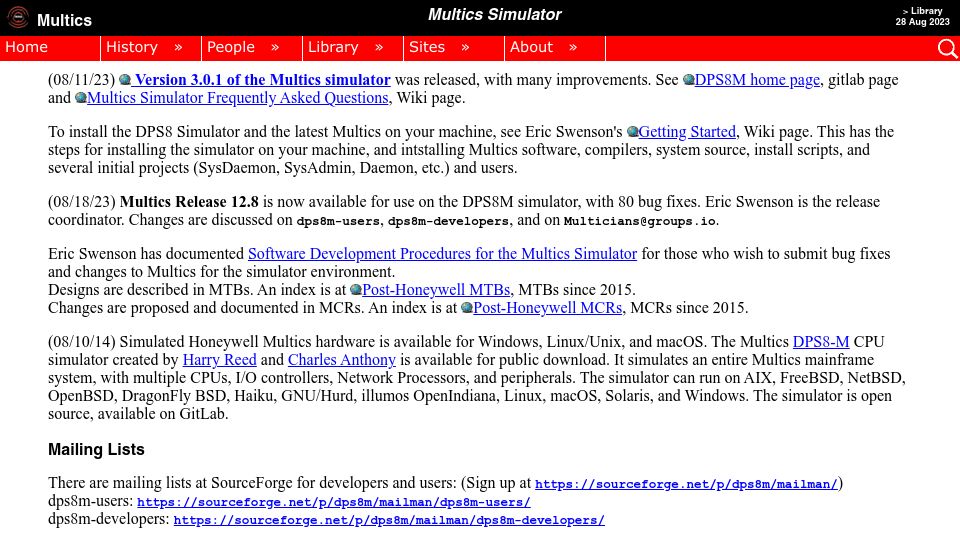Open the Library menu
960x540 pixels.
coord(353,48)
